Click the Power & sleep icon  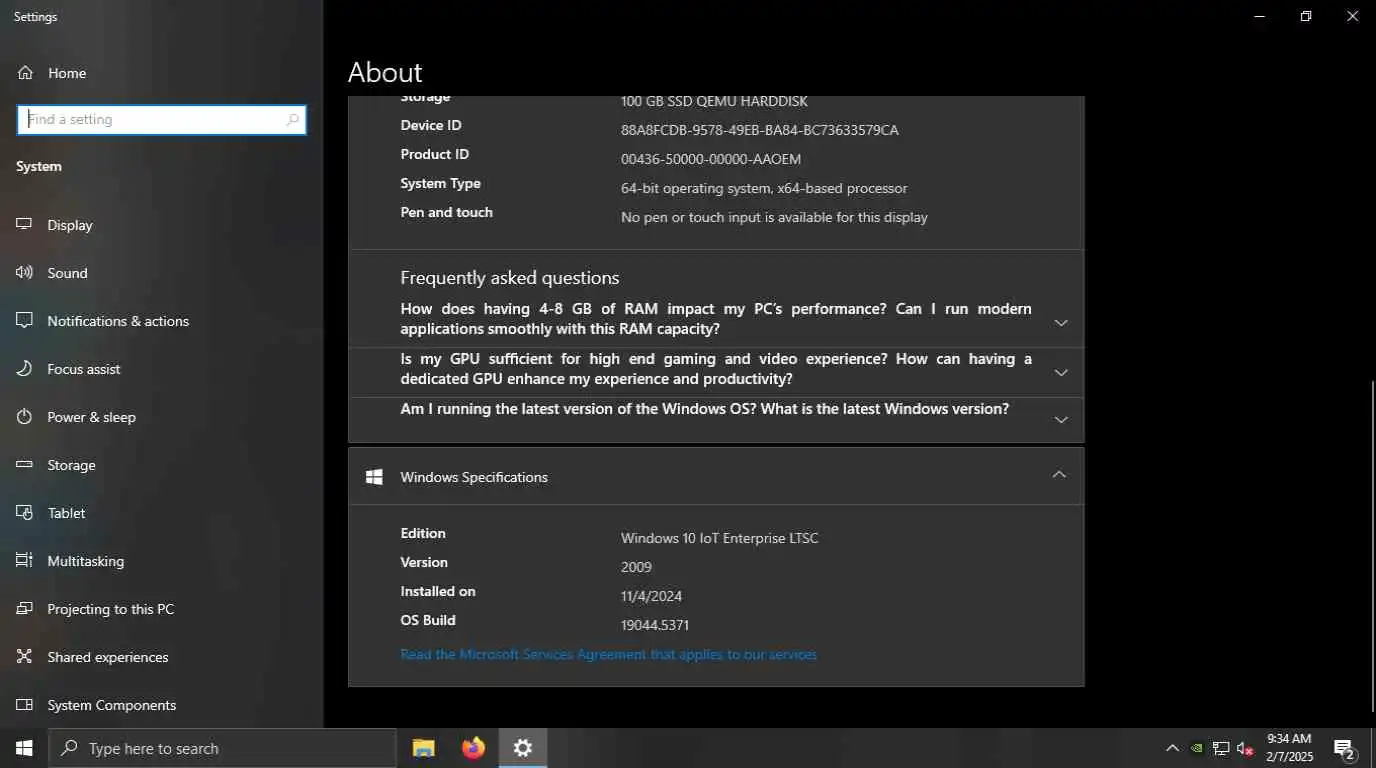pos(25,417)
